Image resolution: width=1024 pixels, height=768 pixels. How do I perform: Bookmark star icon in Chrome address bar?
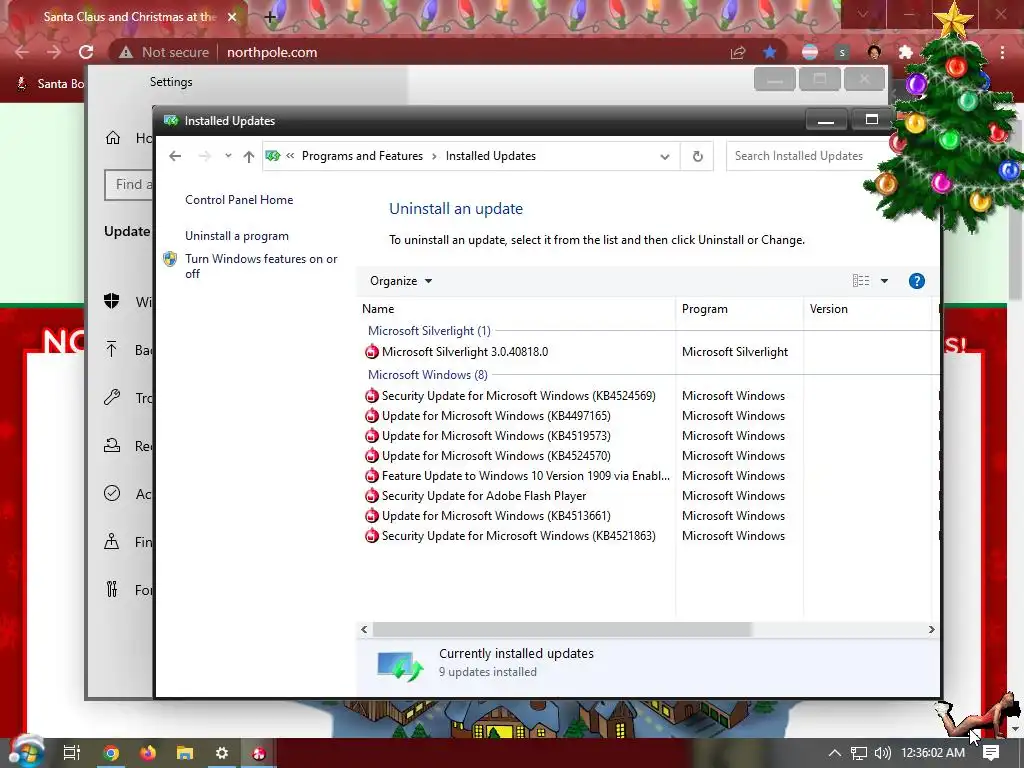coord(770,52)
